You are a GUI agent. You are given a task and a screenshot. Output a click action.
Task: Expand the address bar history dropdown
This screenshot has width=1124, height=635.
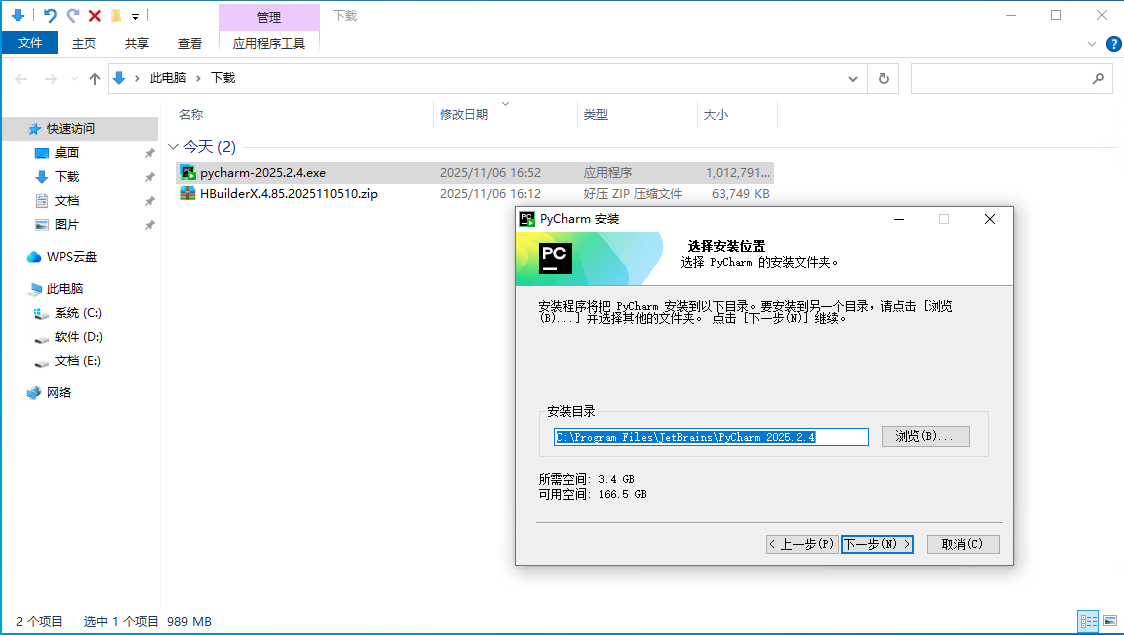point(853,78)
